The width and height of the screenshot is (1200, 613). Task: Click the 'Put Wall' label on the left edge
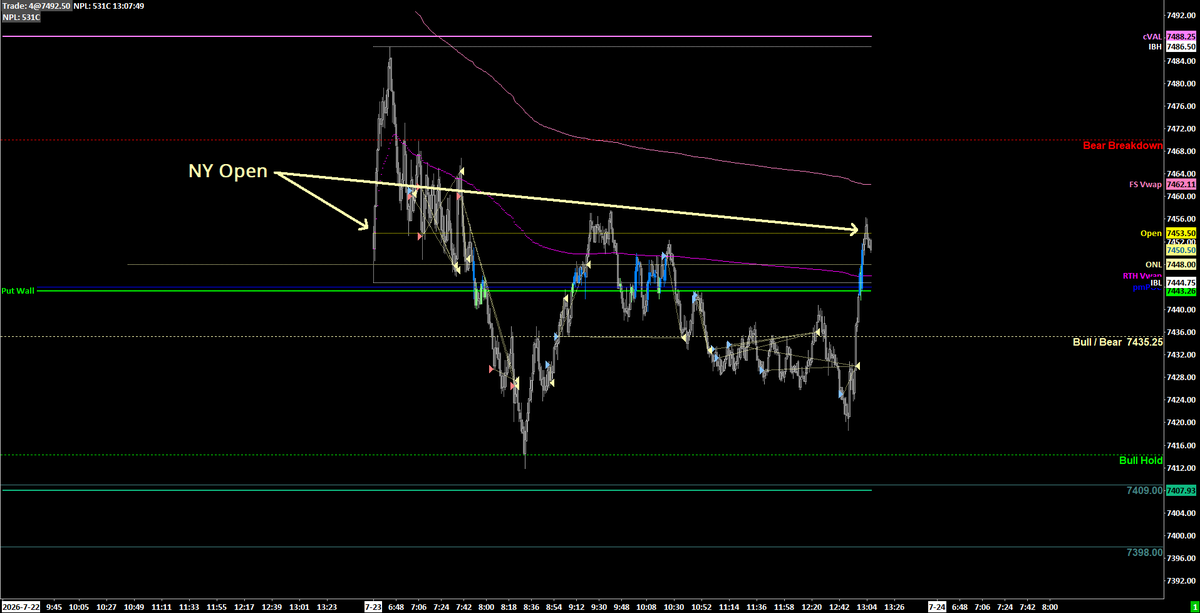18,290
